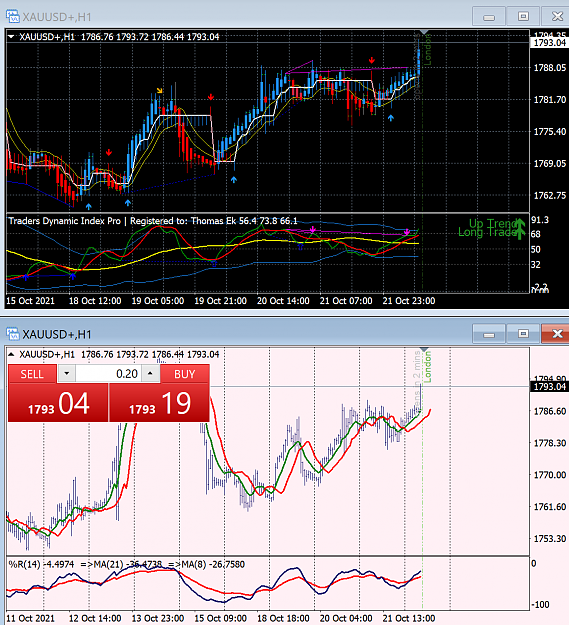Click the 1788.05 level on upper price scale
The height and width of the screenshot is (625, 569).
coord(550,68)
